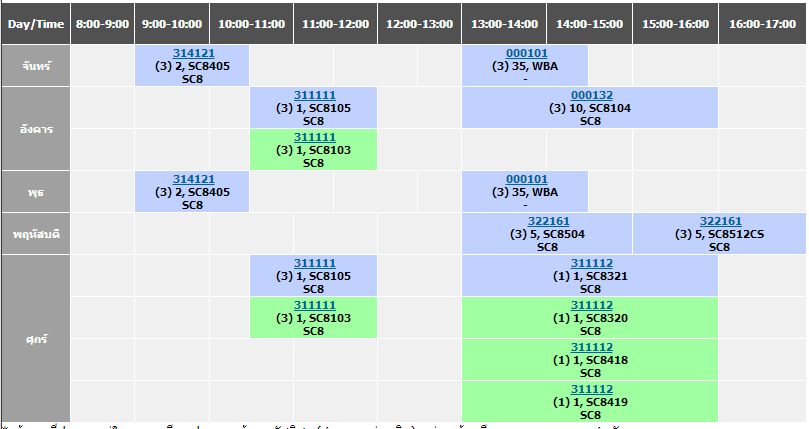The height and width of the screenshot is (429, 809).
Task: Click 311111 link for SC8105 on อังคาร
Action: 314,95
